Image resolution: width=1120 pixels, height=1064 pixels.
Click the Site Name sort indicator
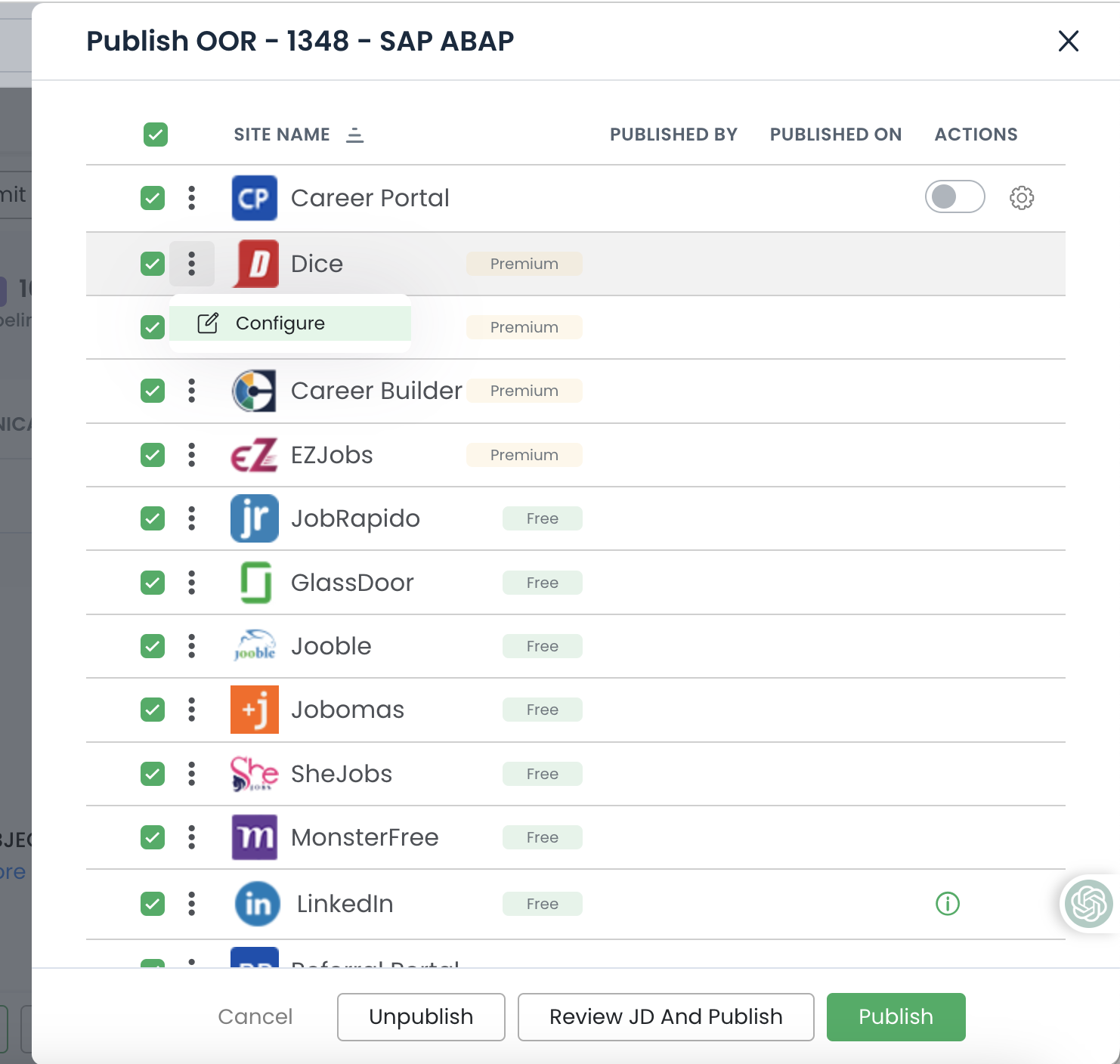355,134
